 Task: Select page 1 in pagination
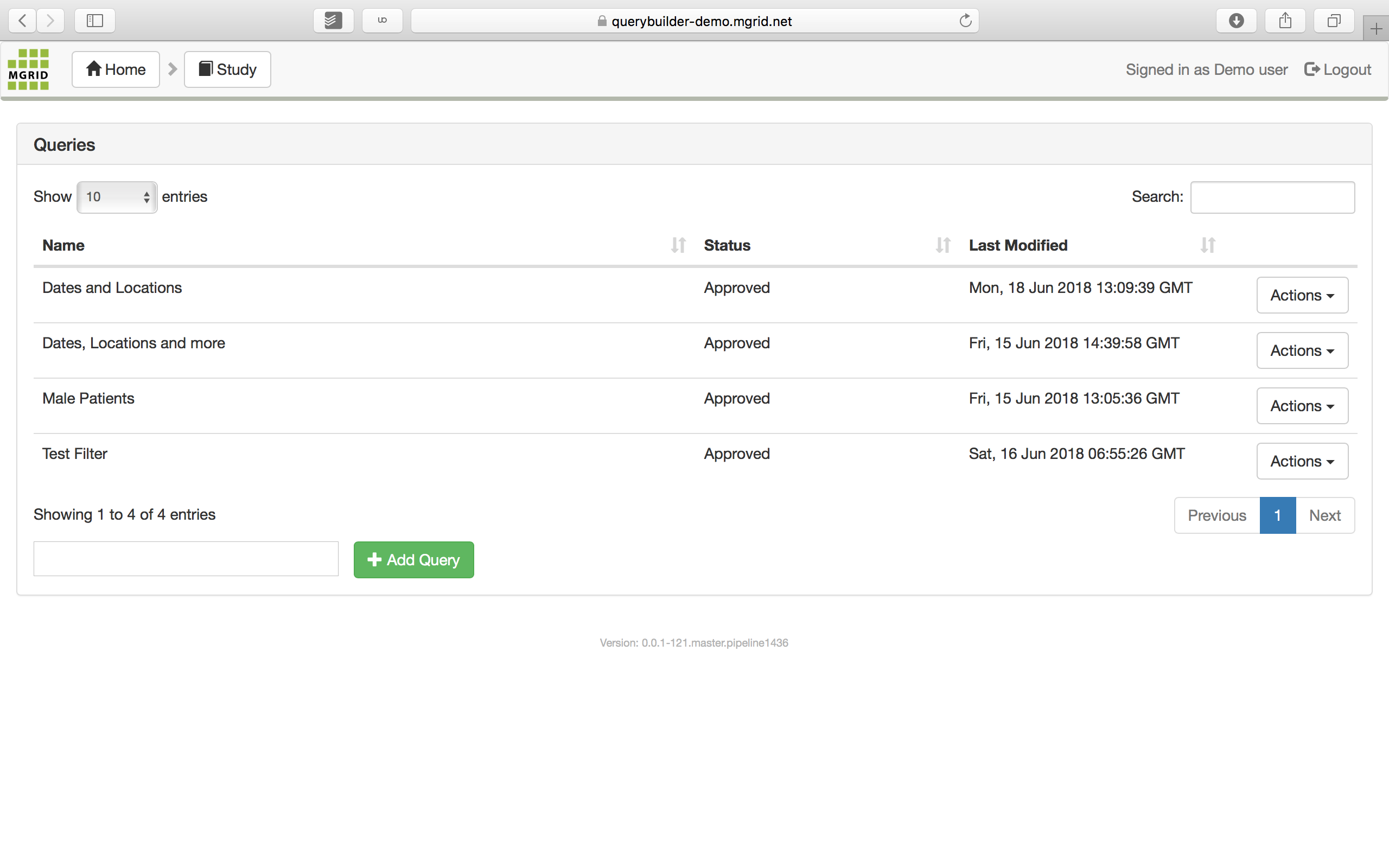point(1278,515)
